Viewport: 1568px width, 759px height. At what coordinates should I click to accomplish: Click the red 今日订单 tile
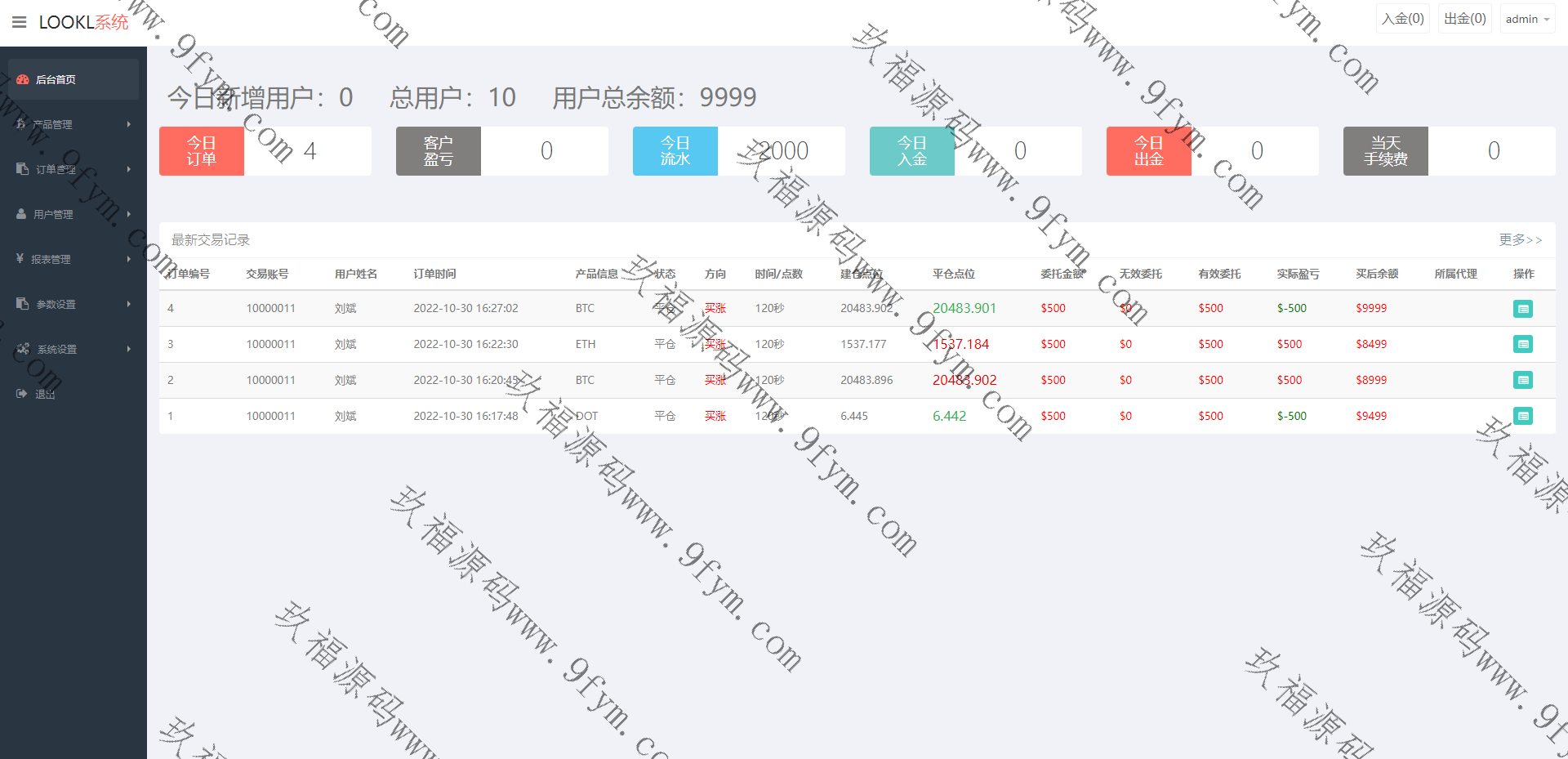coord(202,151)
